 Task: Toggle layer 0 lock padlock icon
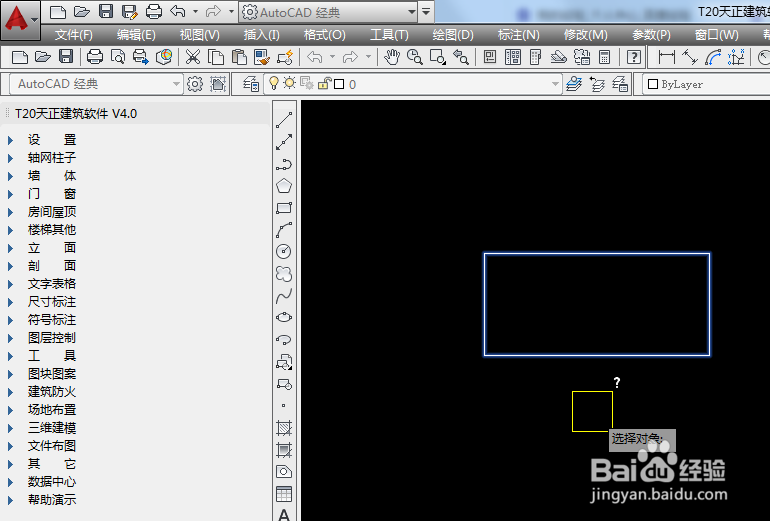click(324, 83)
